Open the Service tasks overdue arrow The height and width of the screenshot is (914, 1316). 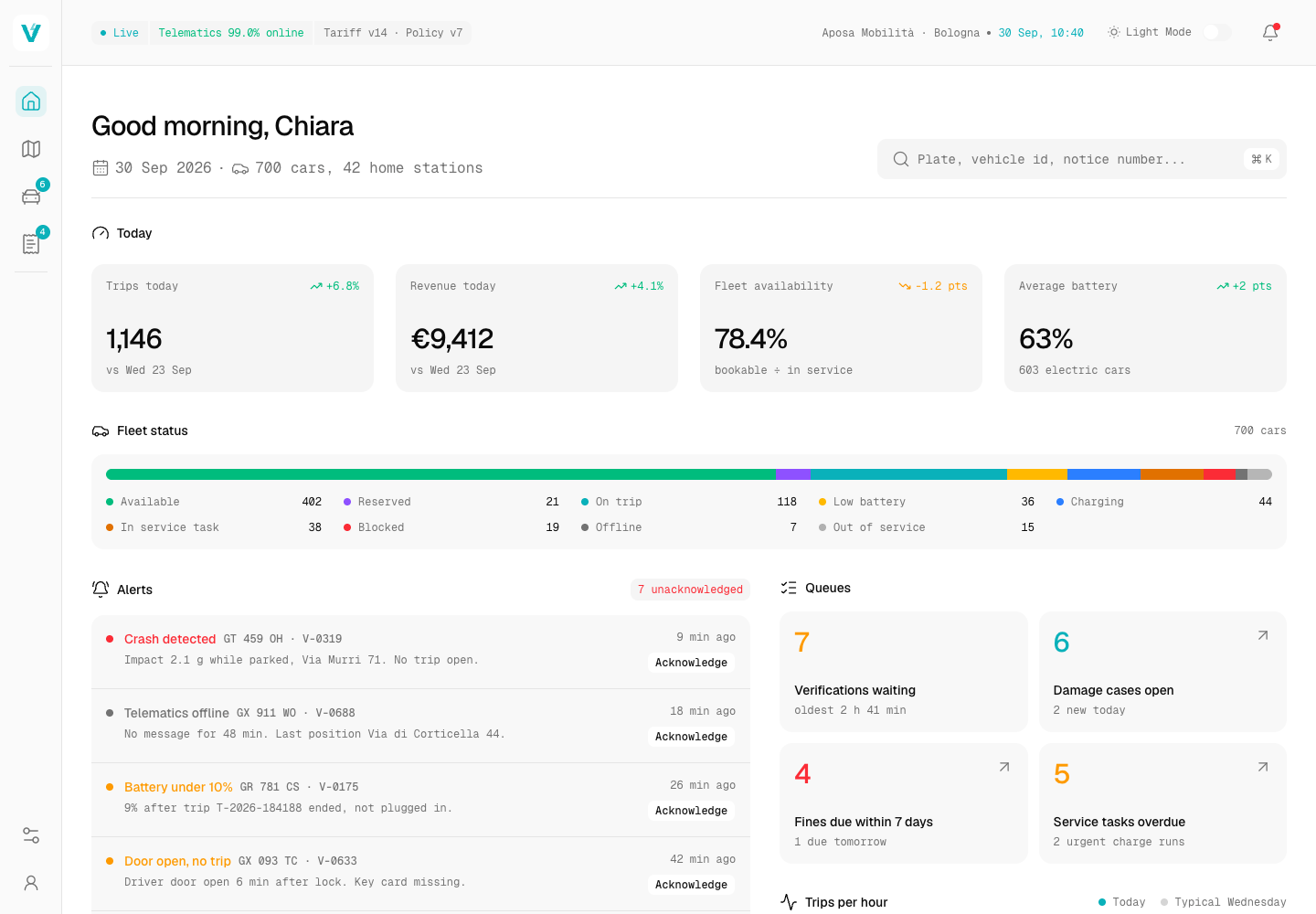1263,767
